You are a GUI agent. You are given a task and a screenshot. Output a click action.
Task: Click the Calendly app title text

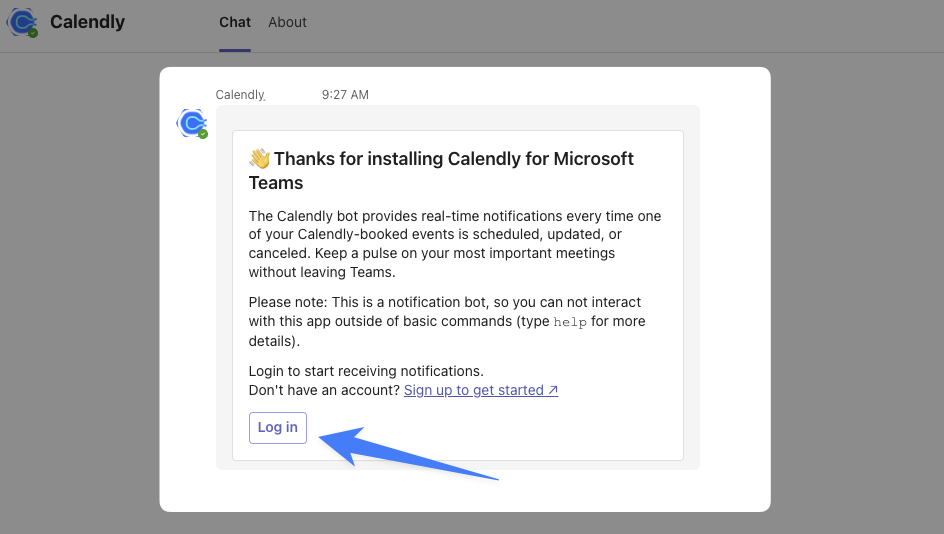point(87,22)
